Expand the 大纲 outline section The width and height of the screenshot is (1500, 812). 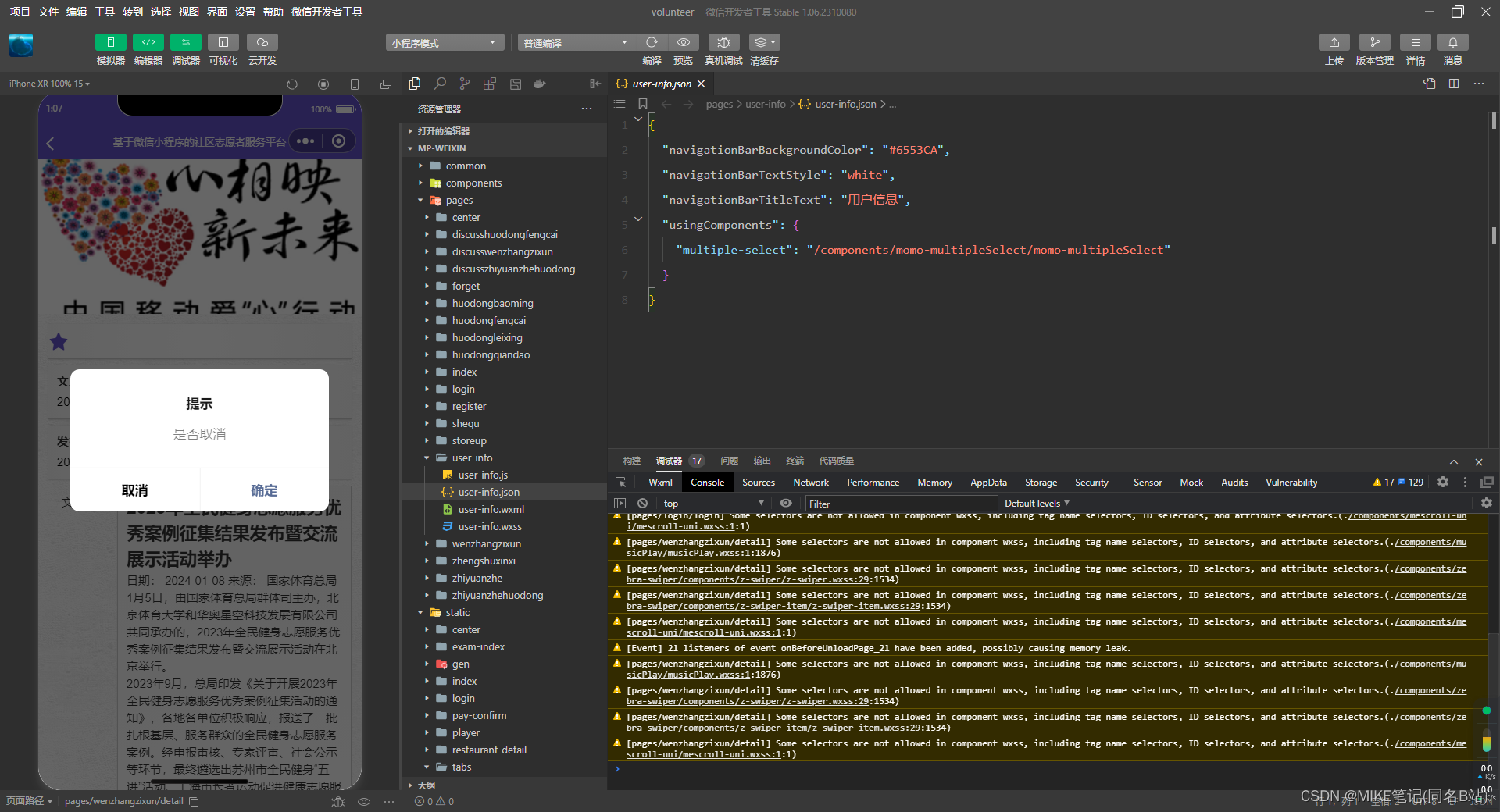[x=505, y=785]
